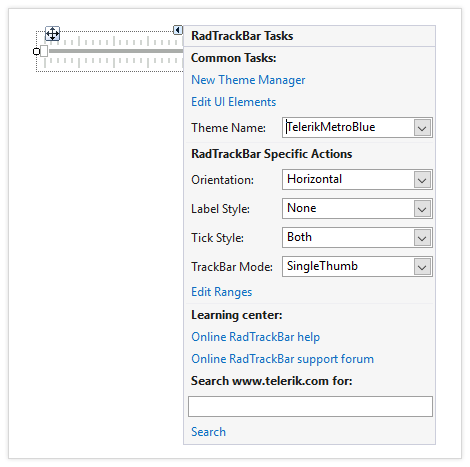
Task: Click the Search www.telerik.com for heading
Action: [x=271, y=381]
